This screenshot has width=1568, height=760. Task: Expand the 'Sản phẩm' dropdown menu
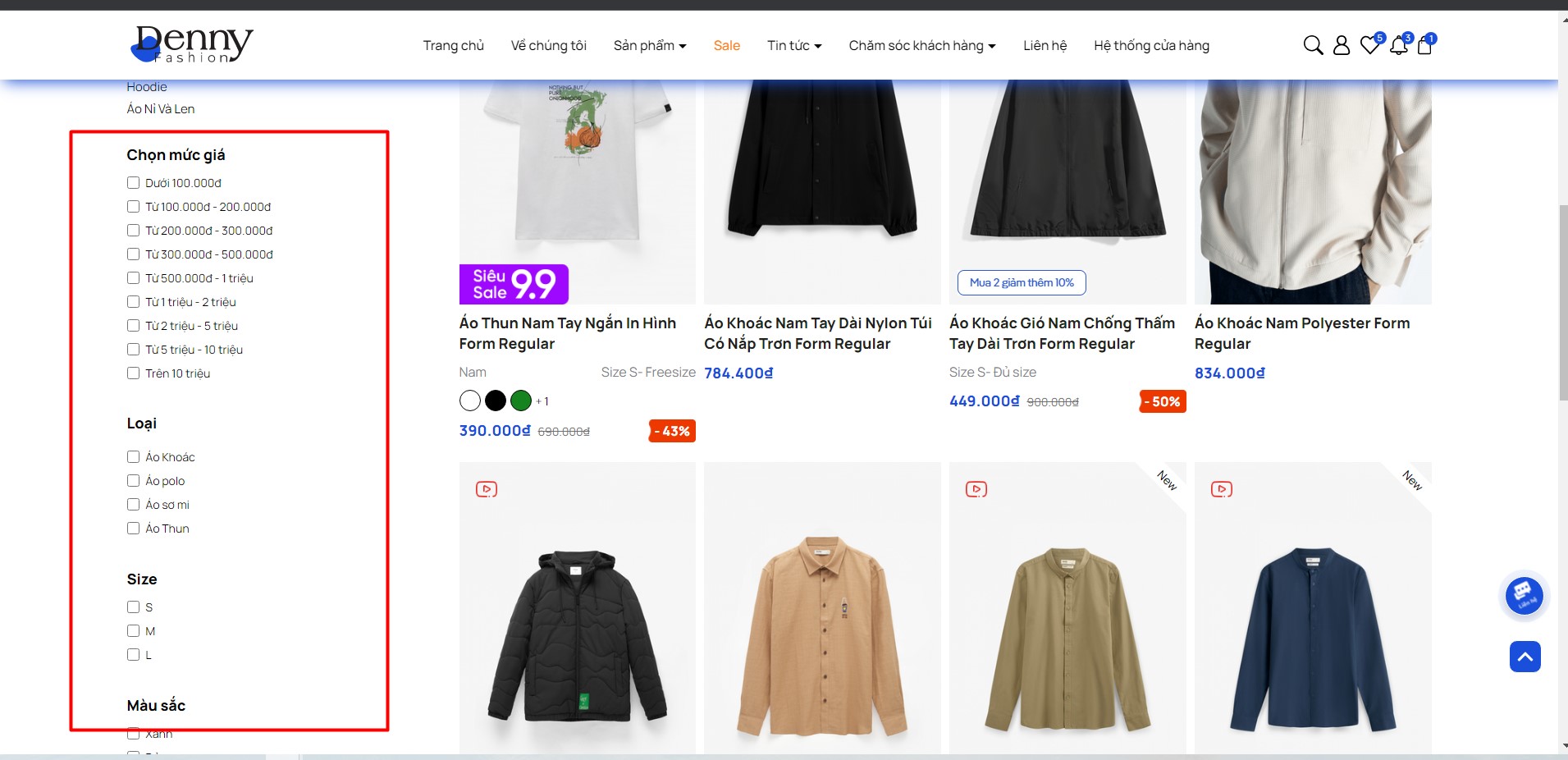(x=650, y=46)
